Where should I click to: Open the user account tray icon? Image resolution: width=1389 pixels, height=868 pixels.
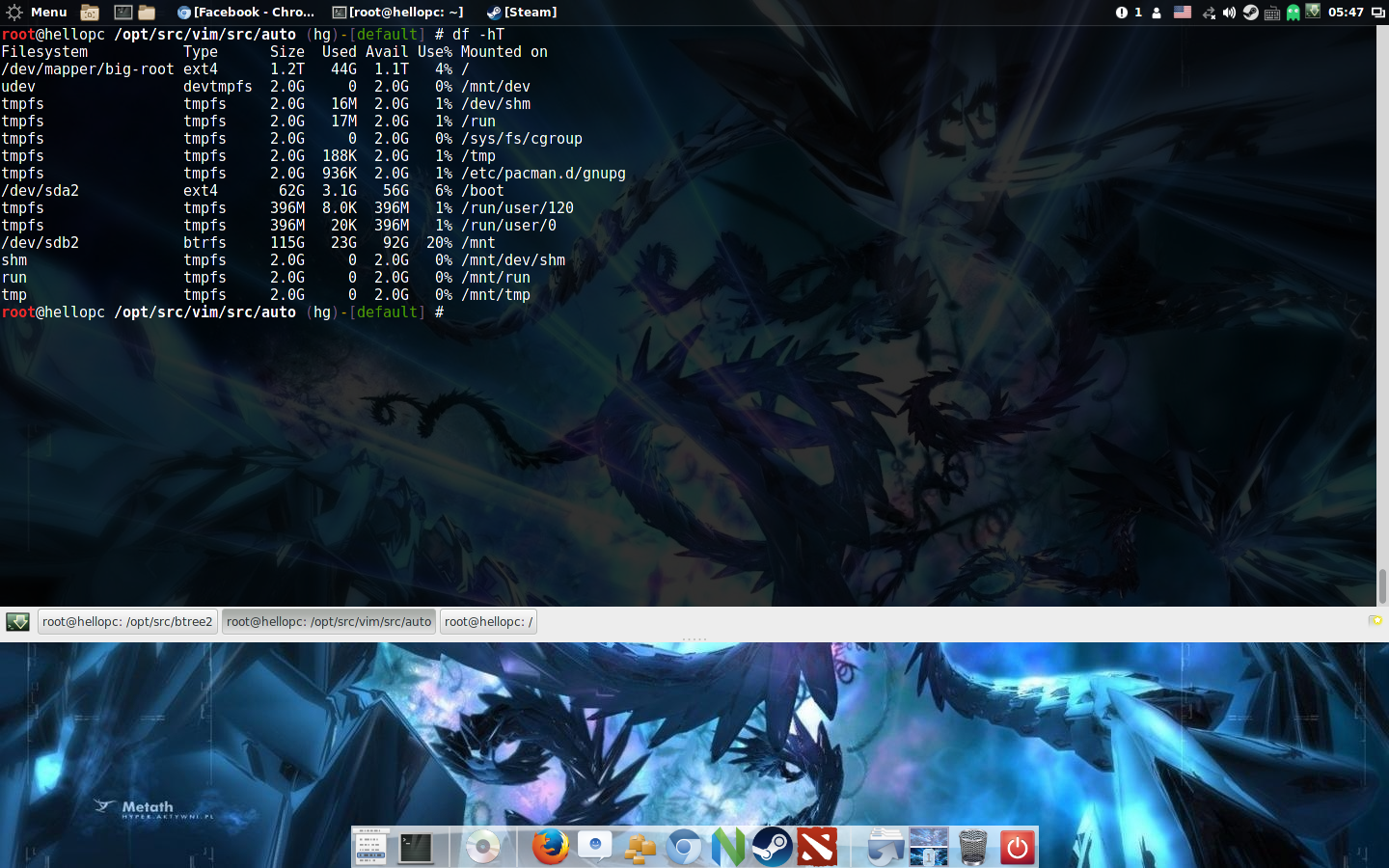point(1157,13)
